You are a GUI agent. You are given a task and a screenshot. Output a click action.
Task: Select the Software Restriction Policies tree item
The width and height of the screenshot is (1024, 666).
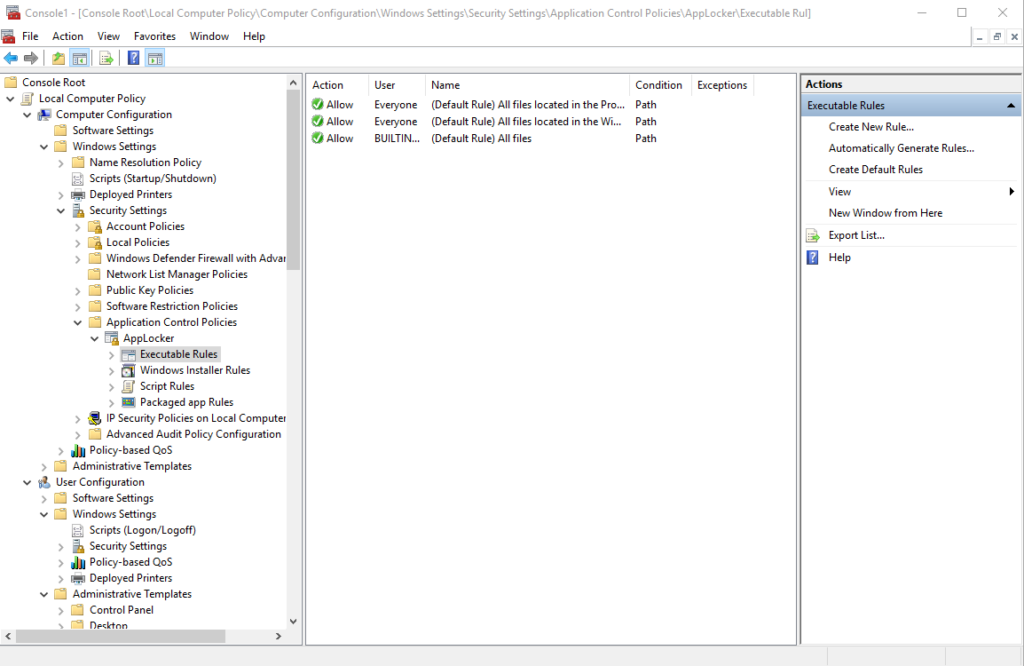tap(172, 306)
